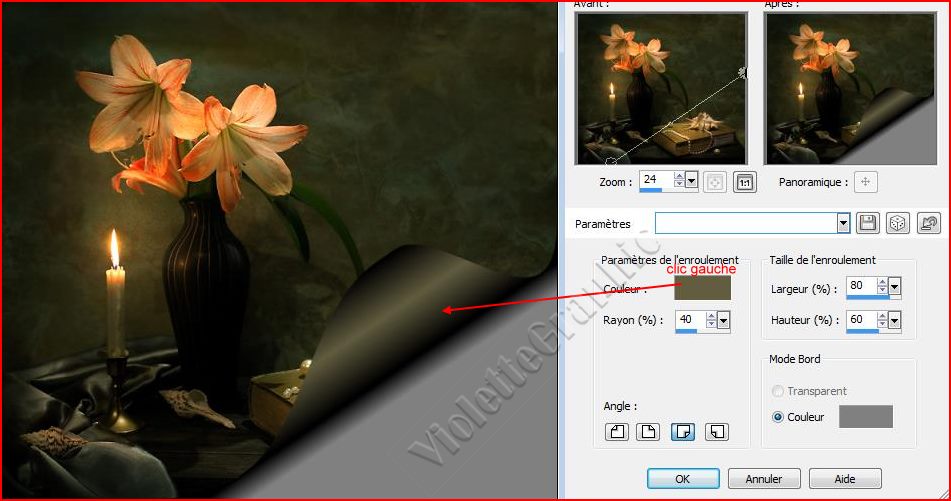Image resolution: width=951 pixels, height=501 pixels.
Task: Select the bottom-left corner curl angle
Action: pyautogui.click(x=715, y=432)
